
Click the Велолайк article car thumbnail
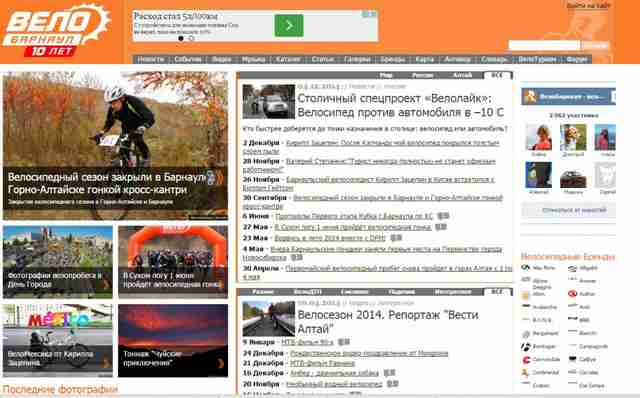[x=269, y=102]
